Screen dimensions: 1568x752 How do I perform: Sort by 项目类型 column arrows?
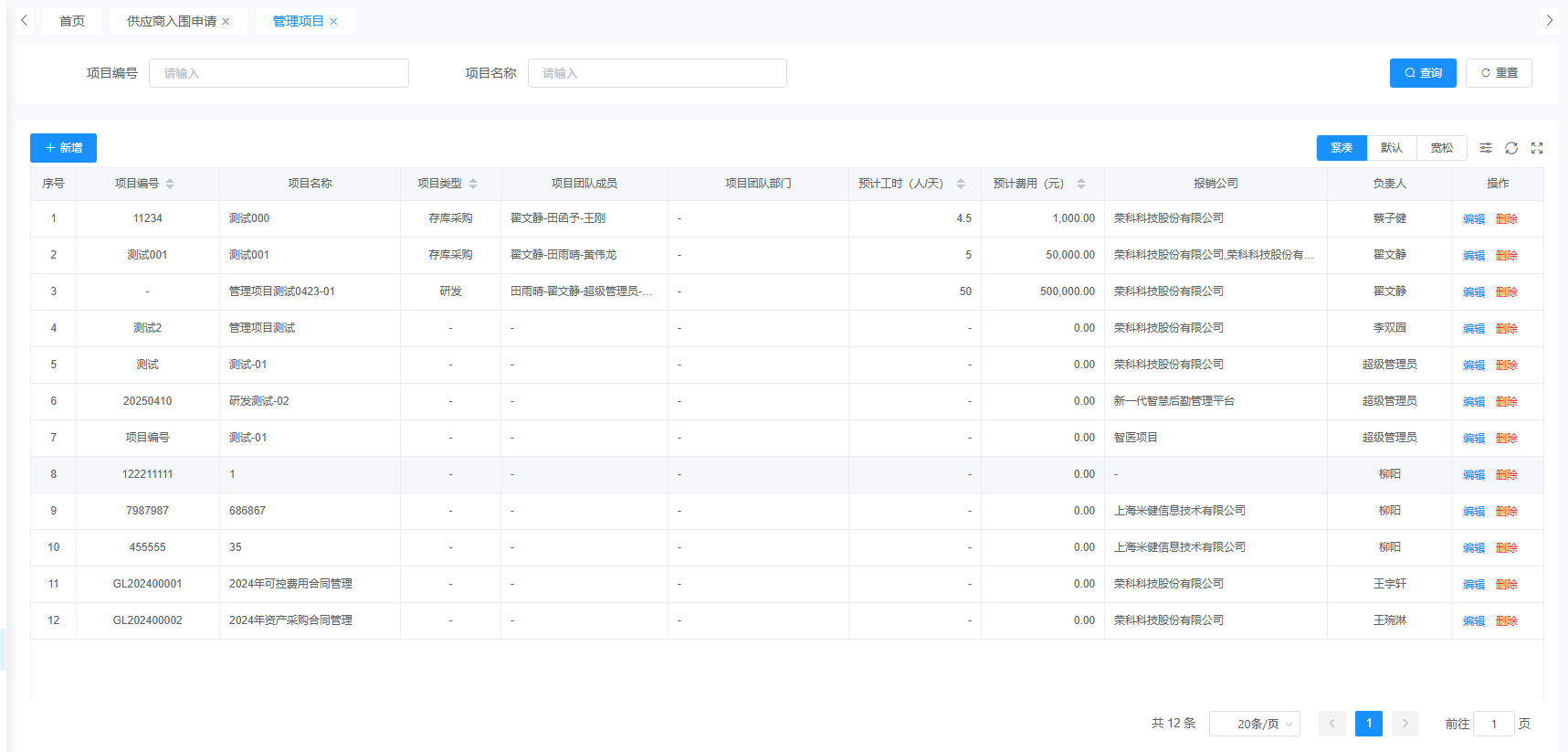tap(473, 184)
